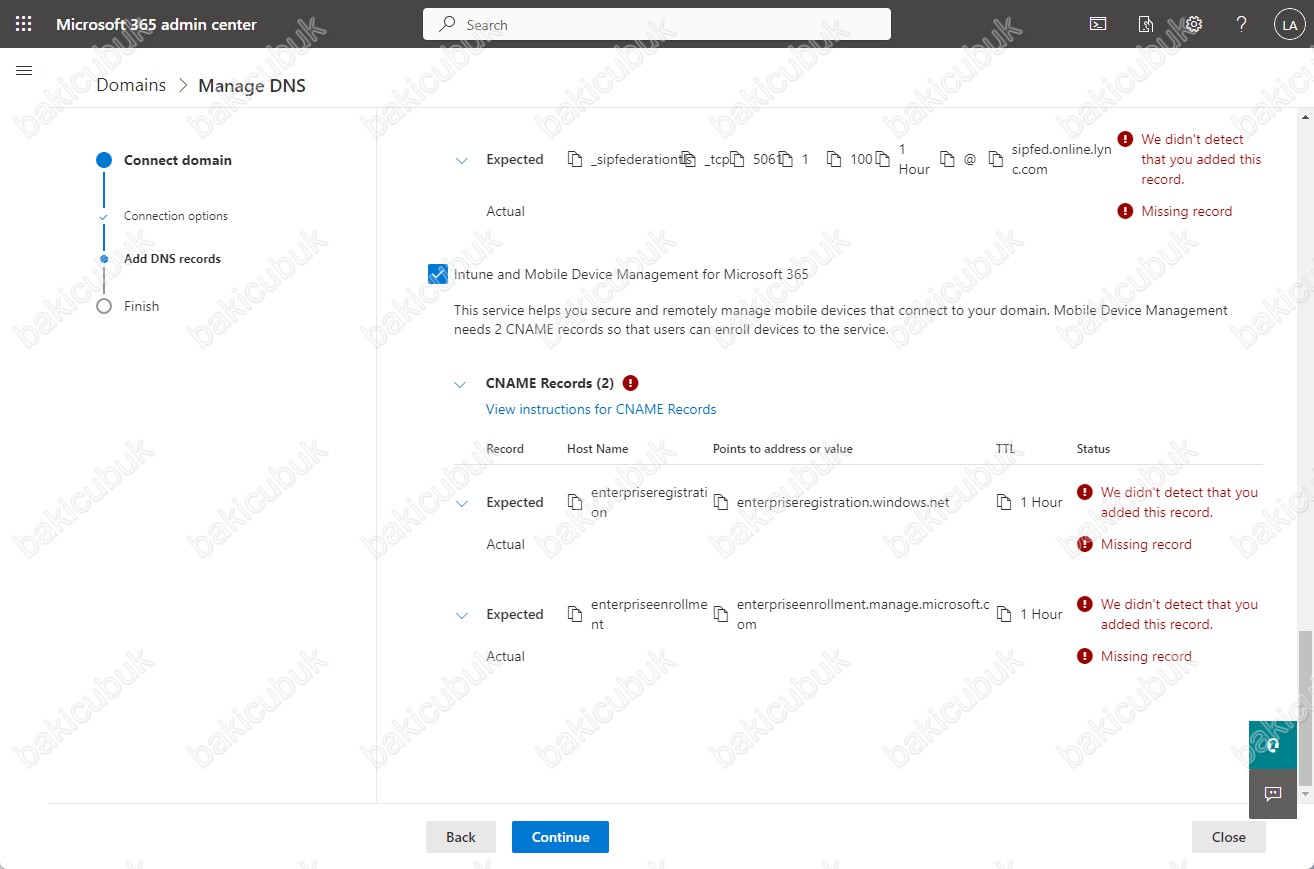Image resolution: width=1314 pixels, height=869 pixels.
Task: Copy the _tcp protocol value
Action: (x=688, y=160)
